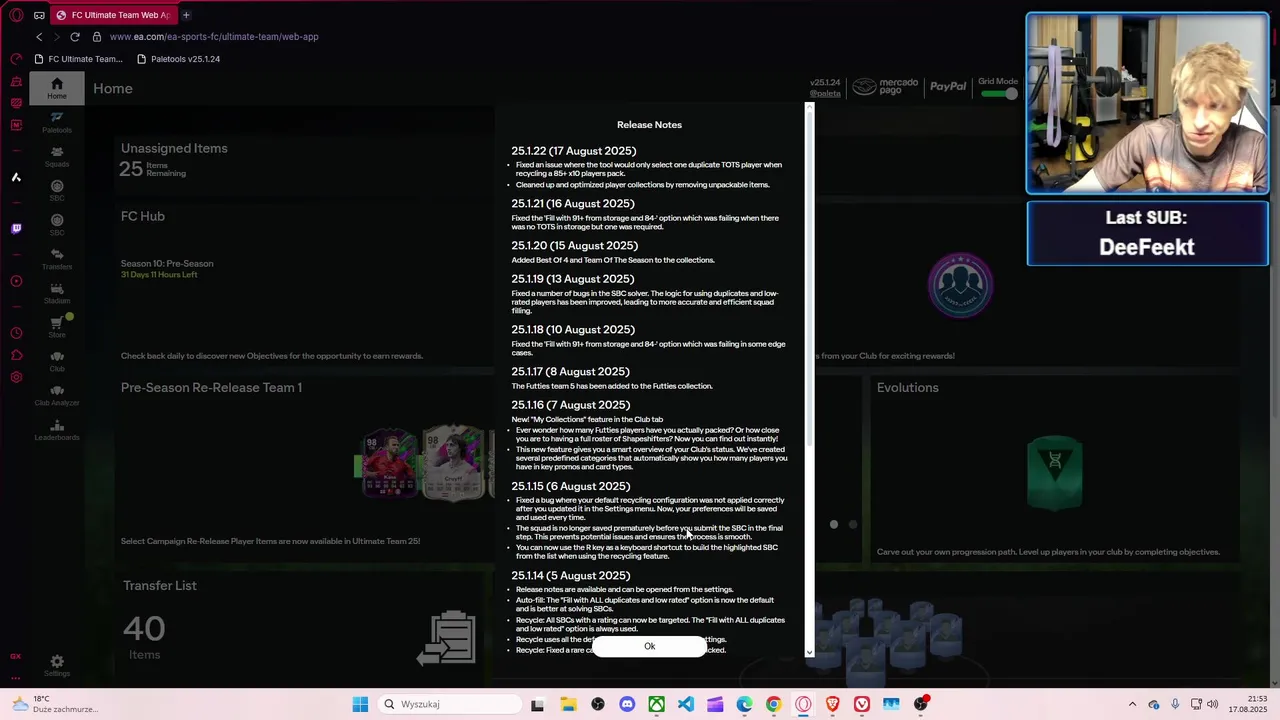
Task: Click Season 10: Pre-Season text
Action: coord(167,264)
